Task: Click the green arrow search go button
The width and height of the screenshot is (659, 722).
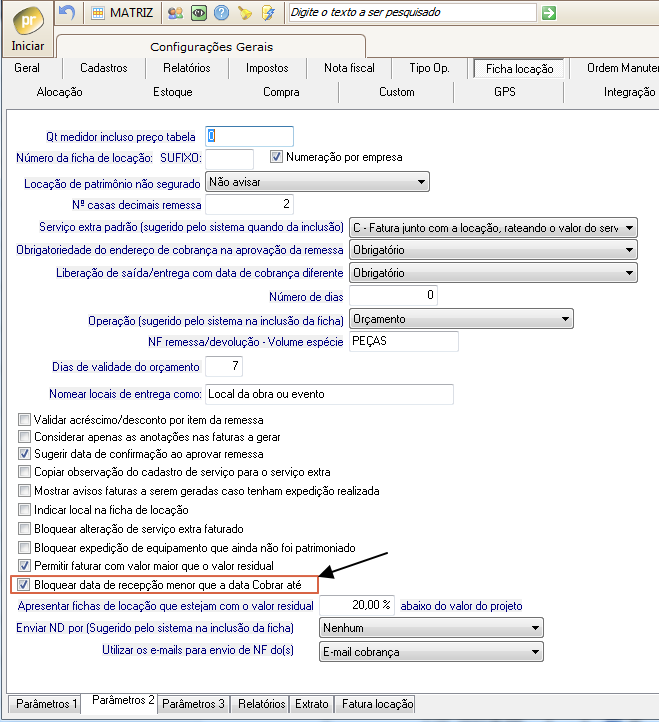Action: [549, 13]
